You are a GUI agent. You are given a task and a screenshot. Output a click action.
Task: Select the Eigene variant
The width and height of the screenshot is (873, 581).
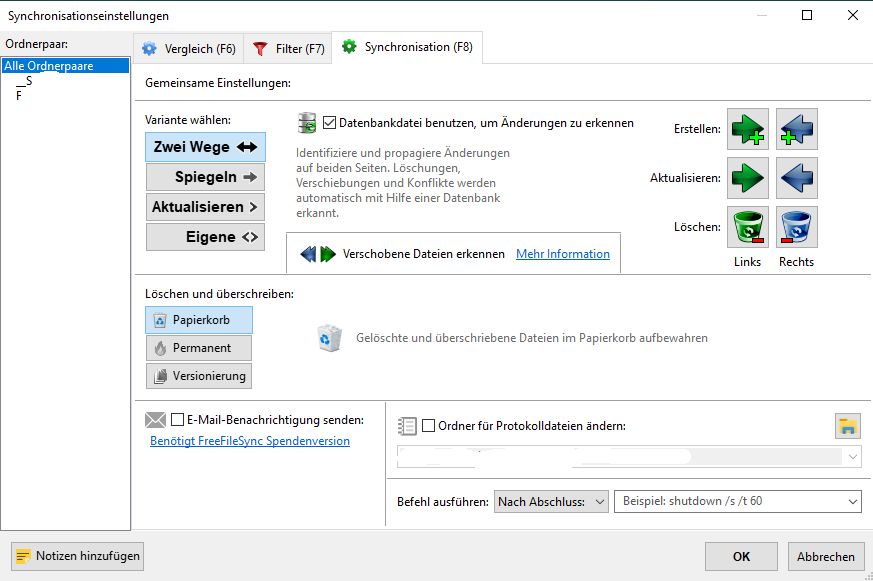point(205,237)
